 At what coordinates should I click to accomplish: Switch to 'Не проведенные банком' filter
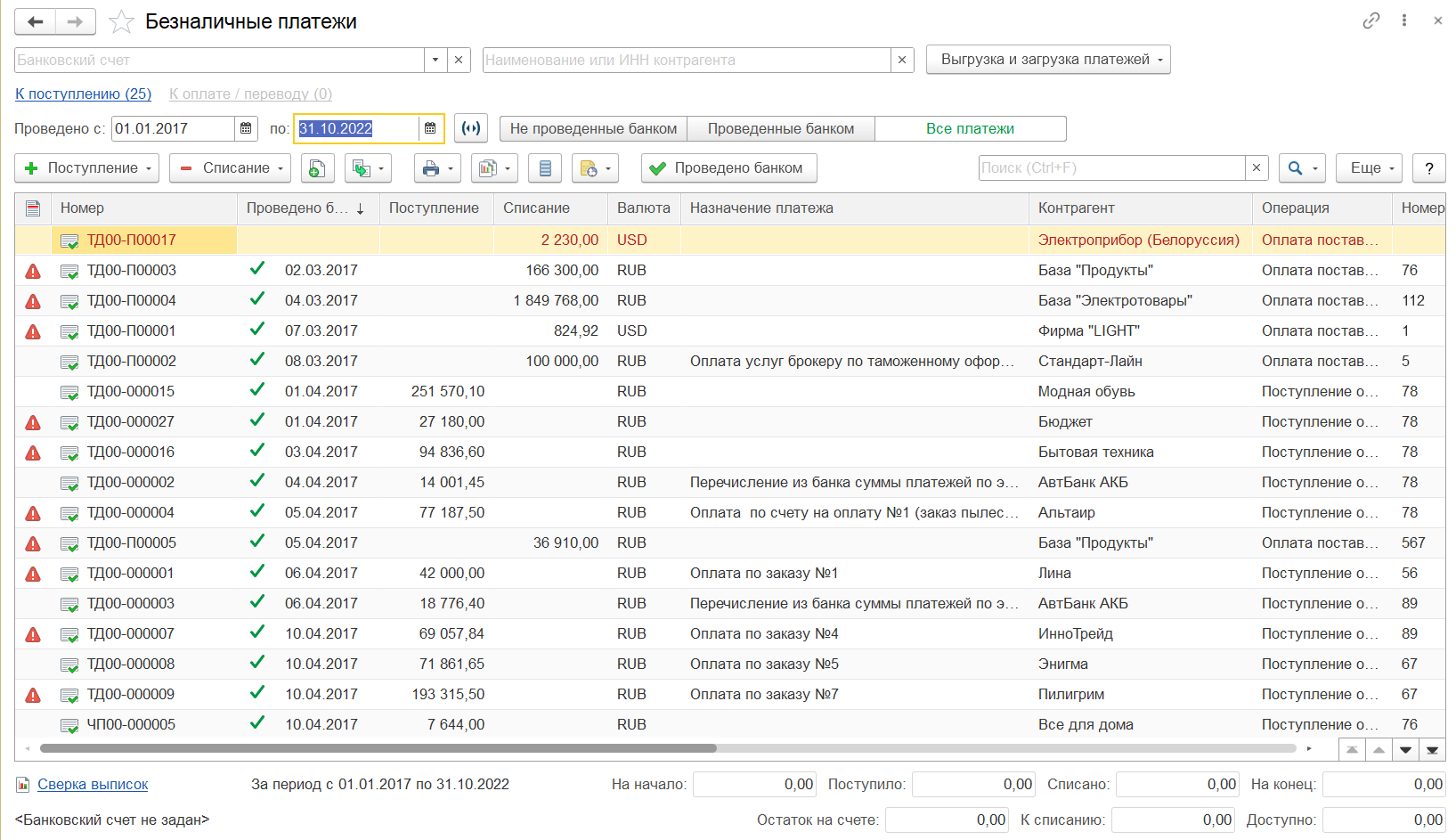[x=593, y=128]
